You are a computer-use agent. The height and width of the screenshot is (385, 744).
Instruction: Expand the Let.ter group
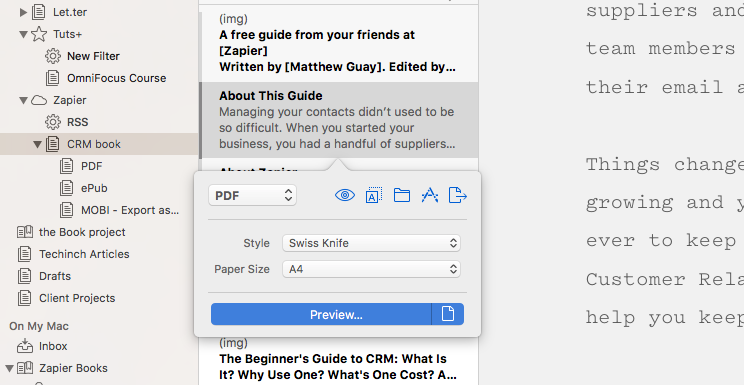tap(23, 12)
